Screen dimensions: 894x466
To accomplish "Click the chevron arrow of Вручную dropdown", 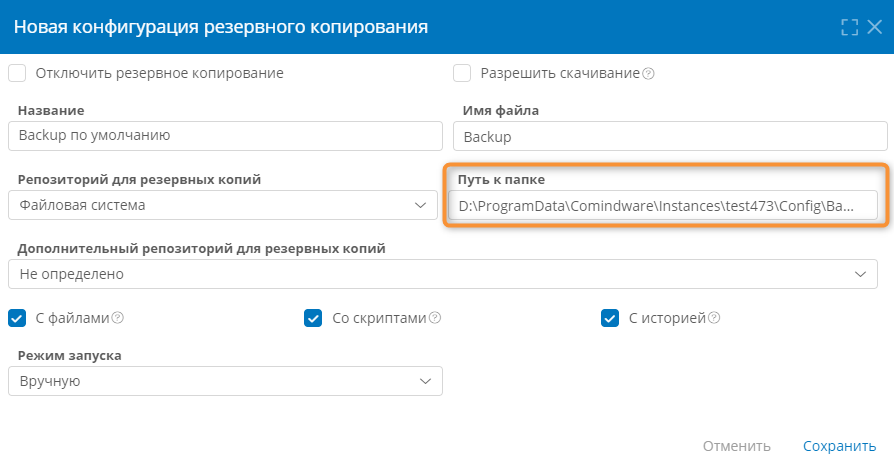I will click(x=425, y=381).
